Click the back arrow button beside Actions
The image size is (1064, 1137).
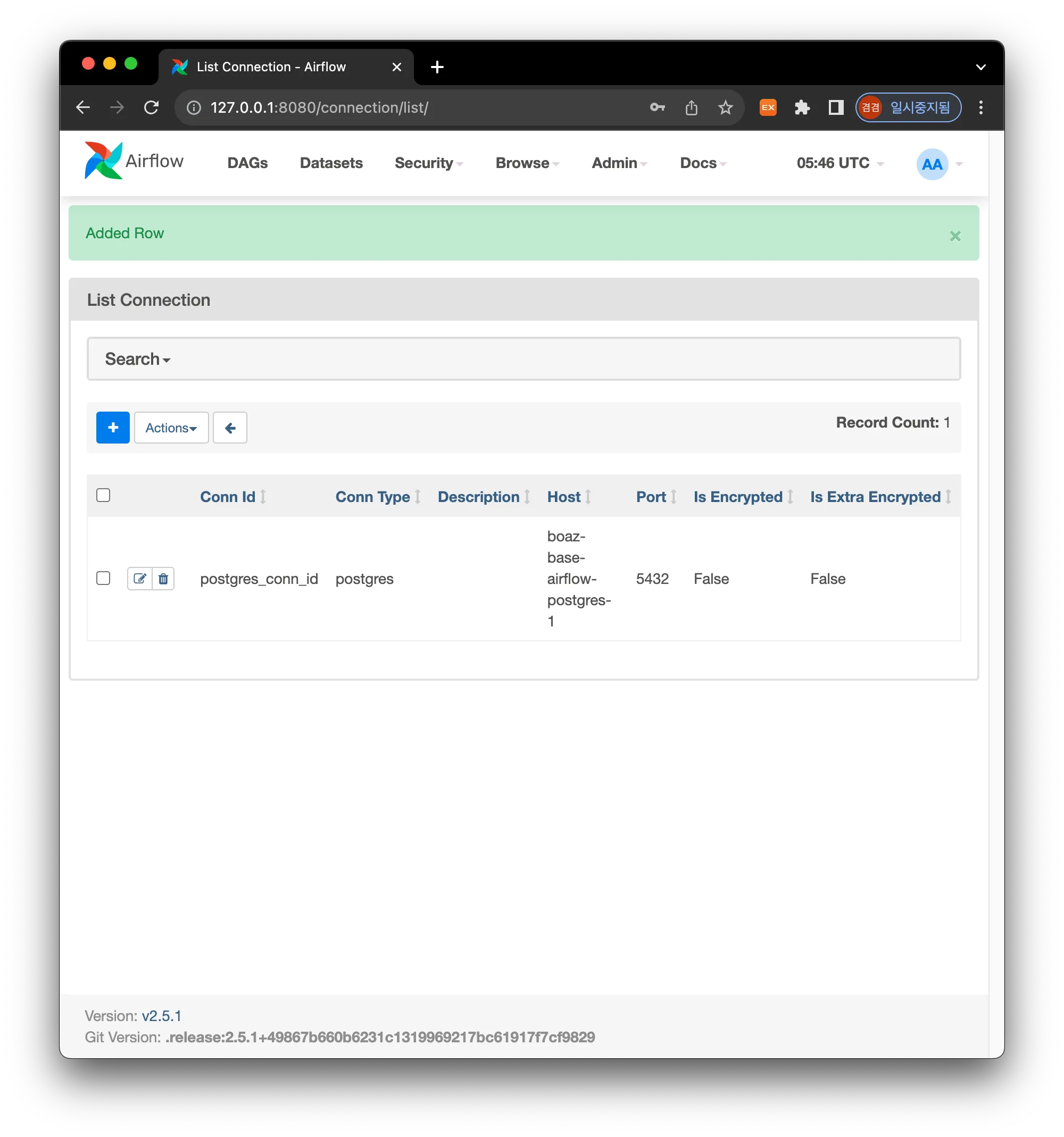click(x=230, y=427)
